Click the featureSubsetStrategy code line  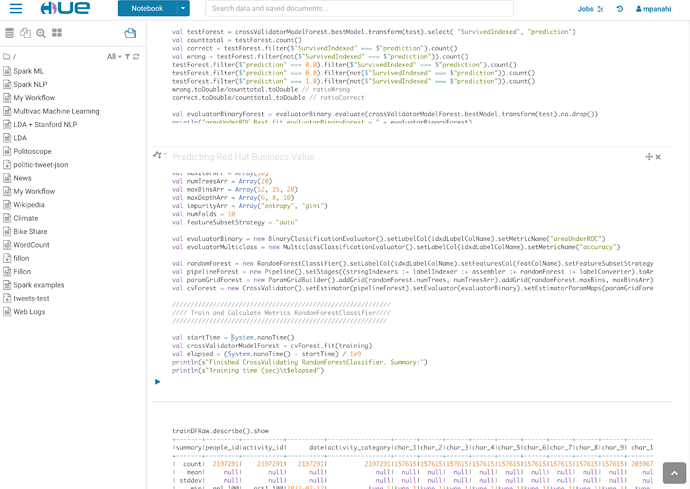pyautogui.click(x=235, y=222)
